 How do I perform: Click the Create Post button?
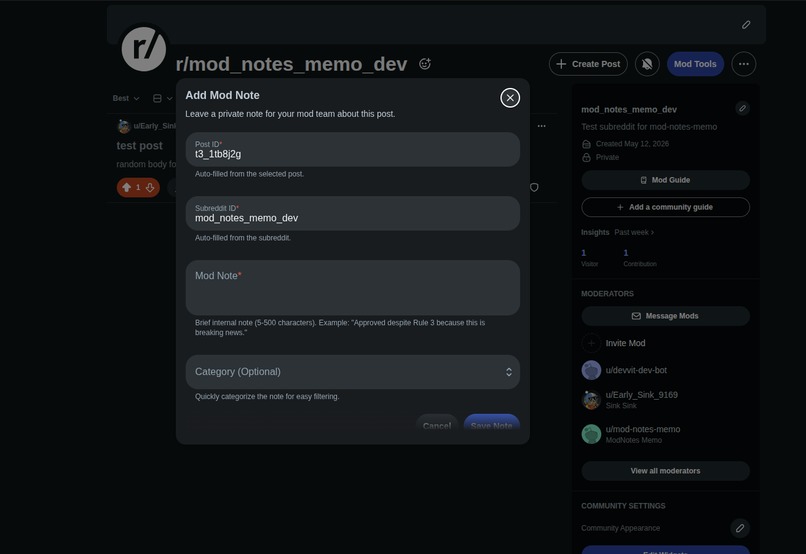coord(588,64)
